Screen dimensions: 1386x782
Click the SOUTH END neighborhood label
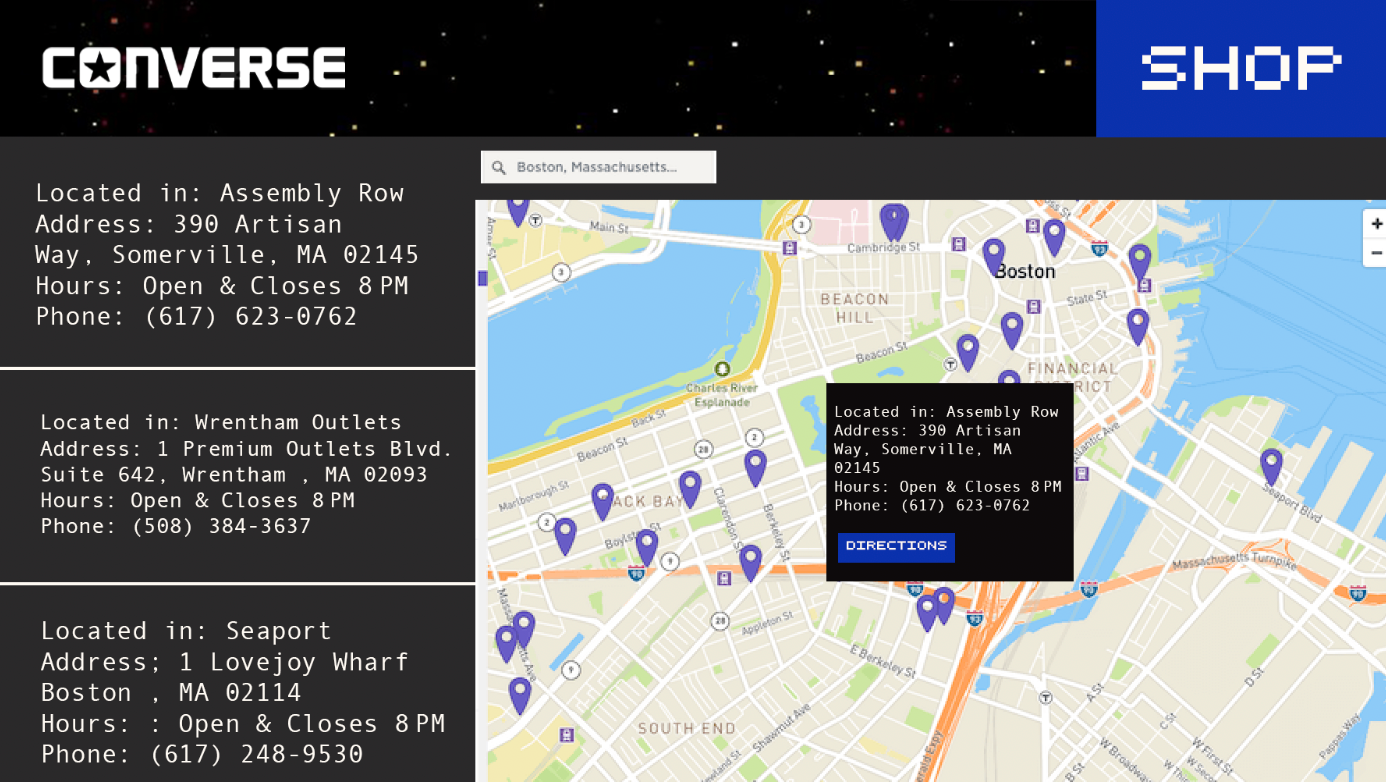coord(687,728)
